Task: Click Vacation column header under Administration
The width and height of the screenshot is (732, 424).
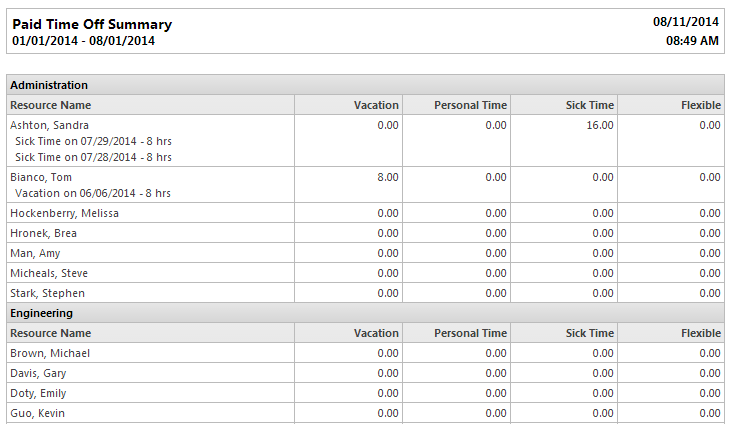Action: pyautogui.click(x=376, y=105)
